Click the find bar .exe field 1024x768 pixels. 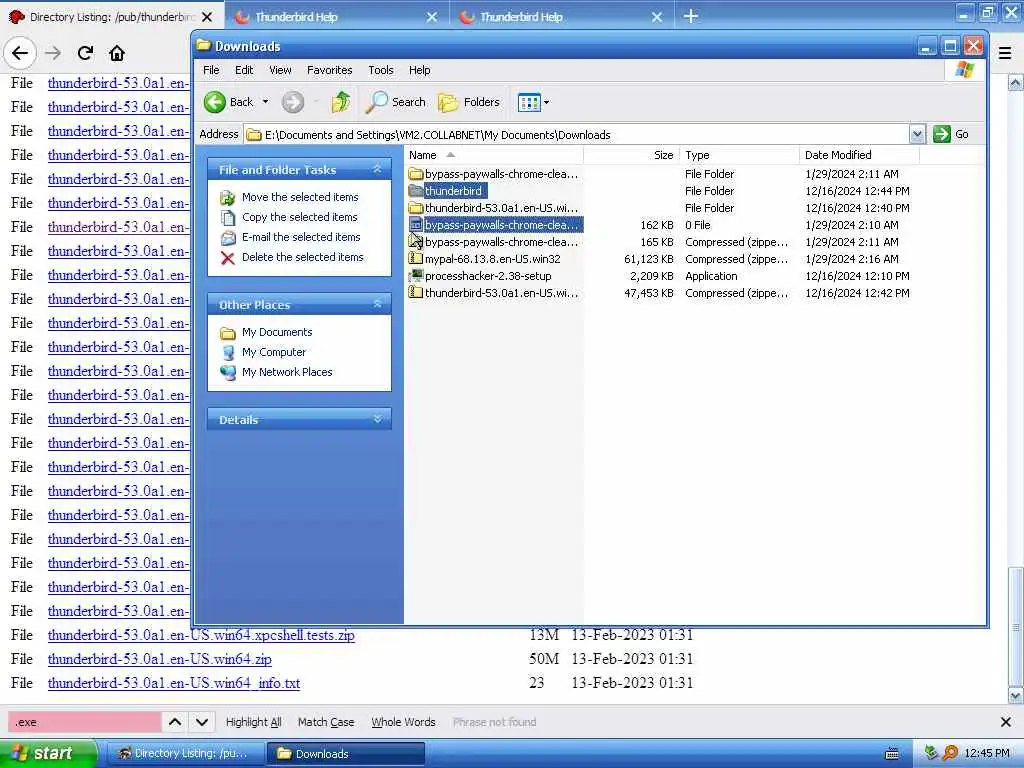pos(84,722)
